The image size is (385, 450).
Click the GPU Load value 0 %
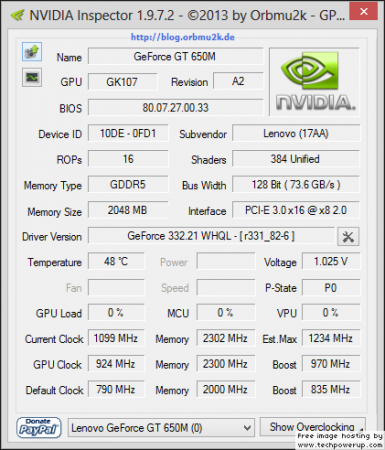point(116,312)
